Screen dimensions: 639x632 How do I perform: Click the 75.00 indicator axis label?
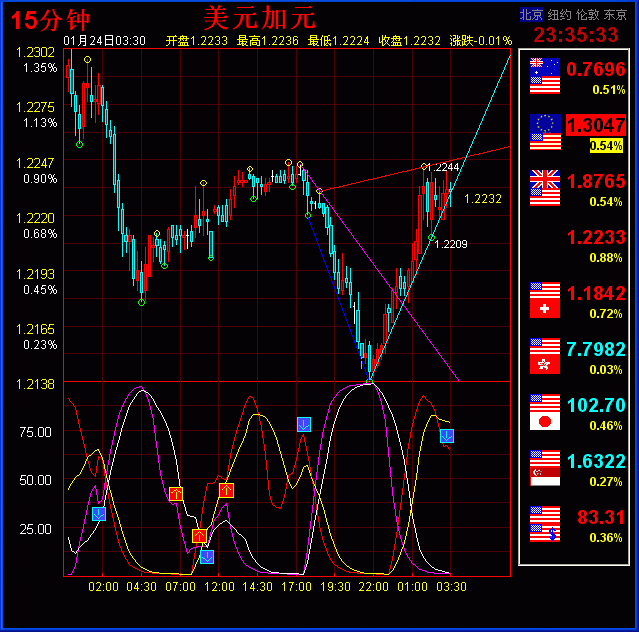tap(35, 432)
